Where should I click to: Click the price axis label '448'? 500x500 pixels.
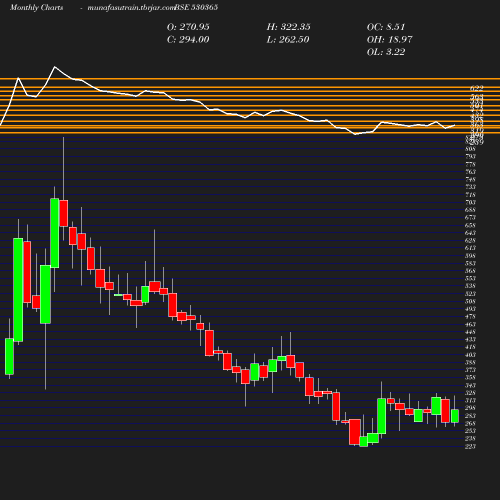tap(470, 332)
